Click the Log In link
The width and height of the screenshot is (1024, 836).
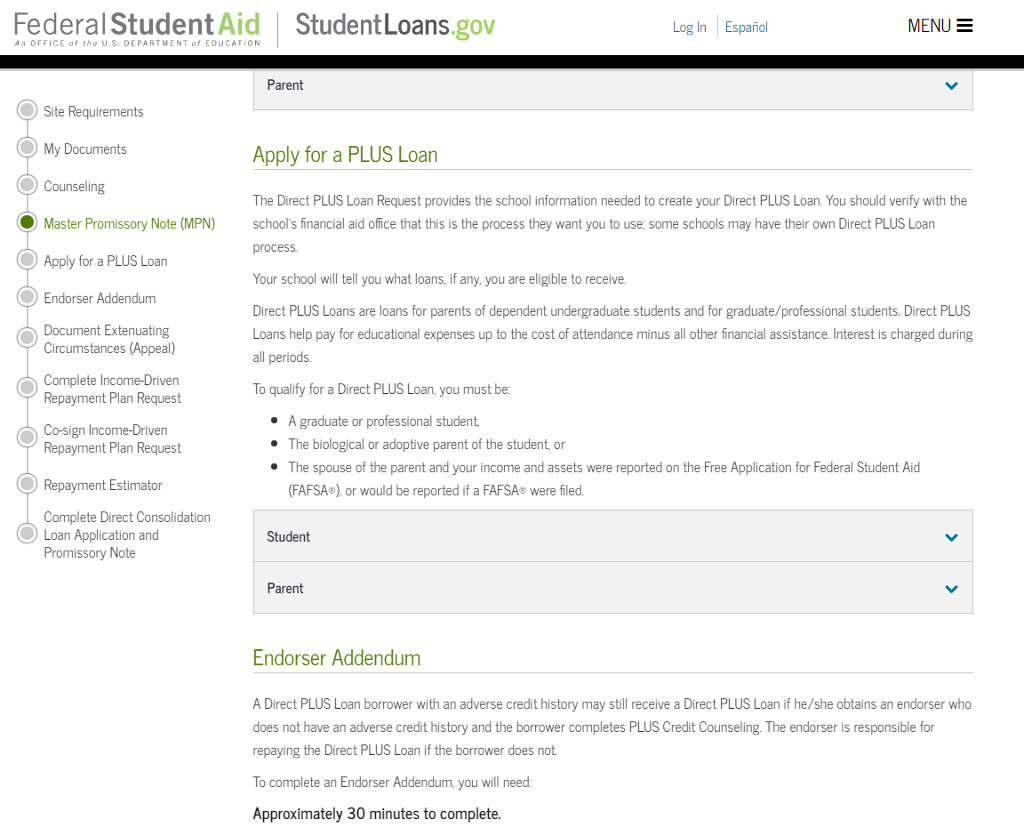[689, 27]
